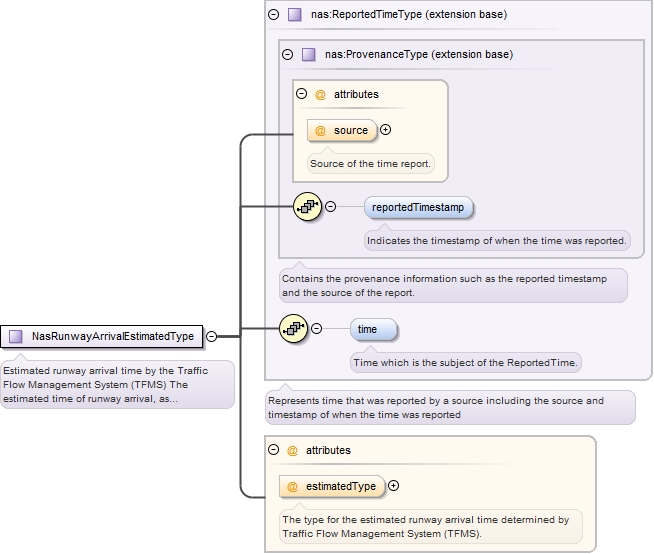Expand the source attribute plus button

click(386, 130)
